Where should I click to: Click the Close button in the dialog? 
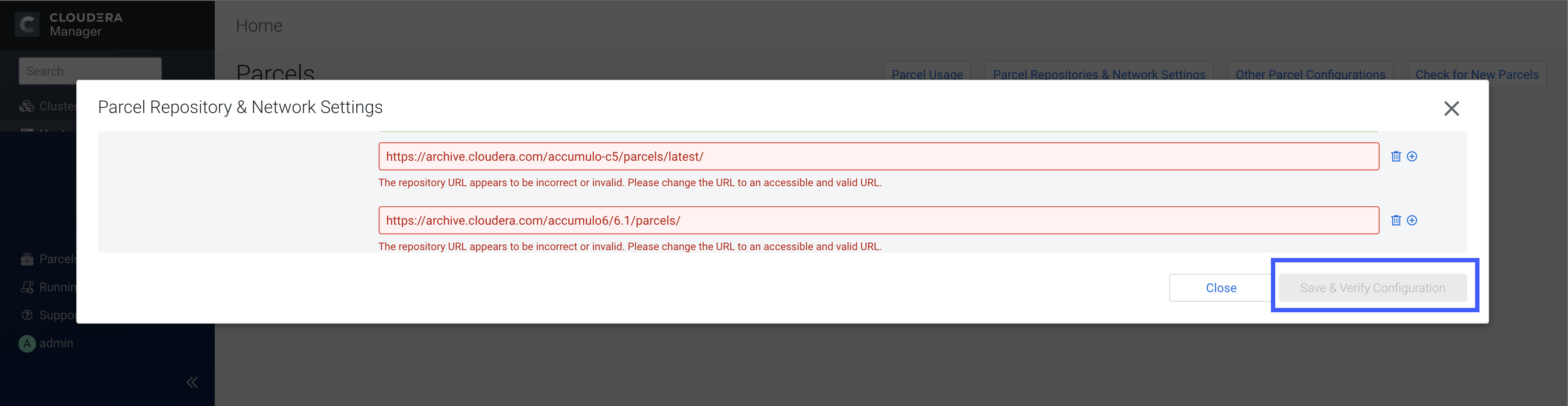point(1220,288)
